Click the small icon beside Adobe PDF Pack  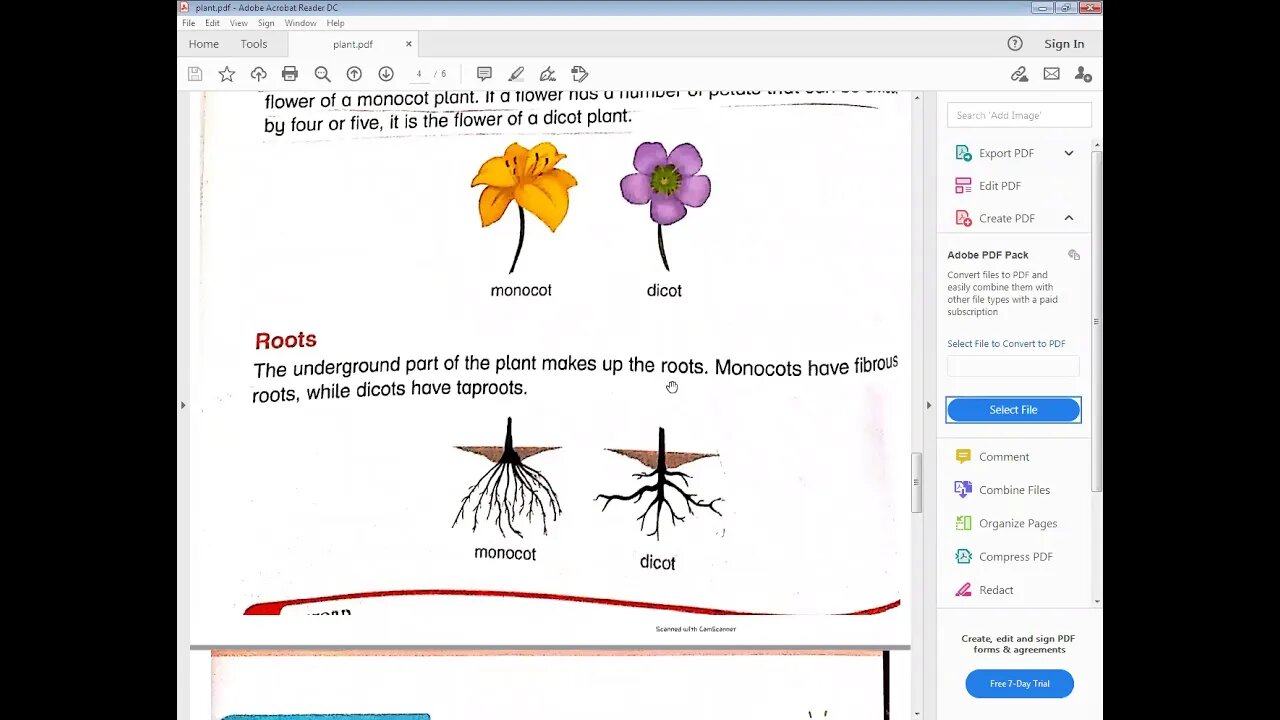click(x=1074, y=255)
